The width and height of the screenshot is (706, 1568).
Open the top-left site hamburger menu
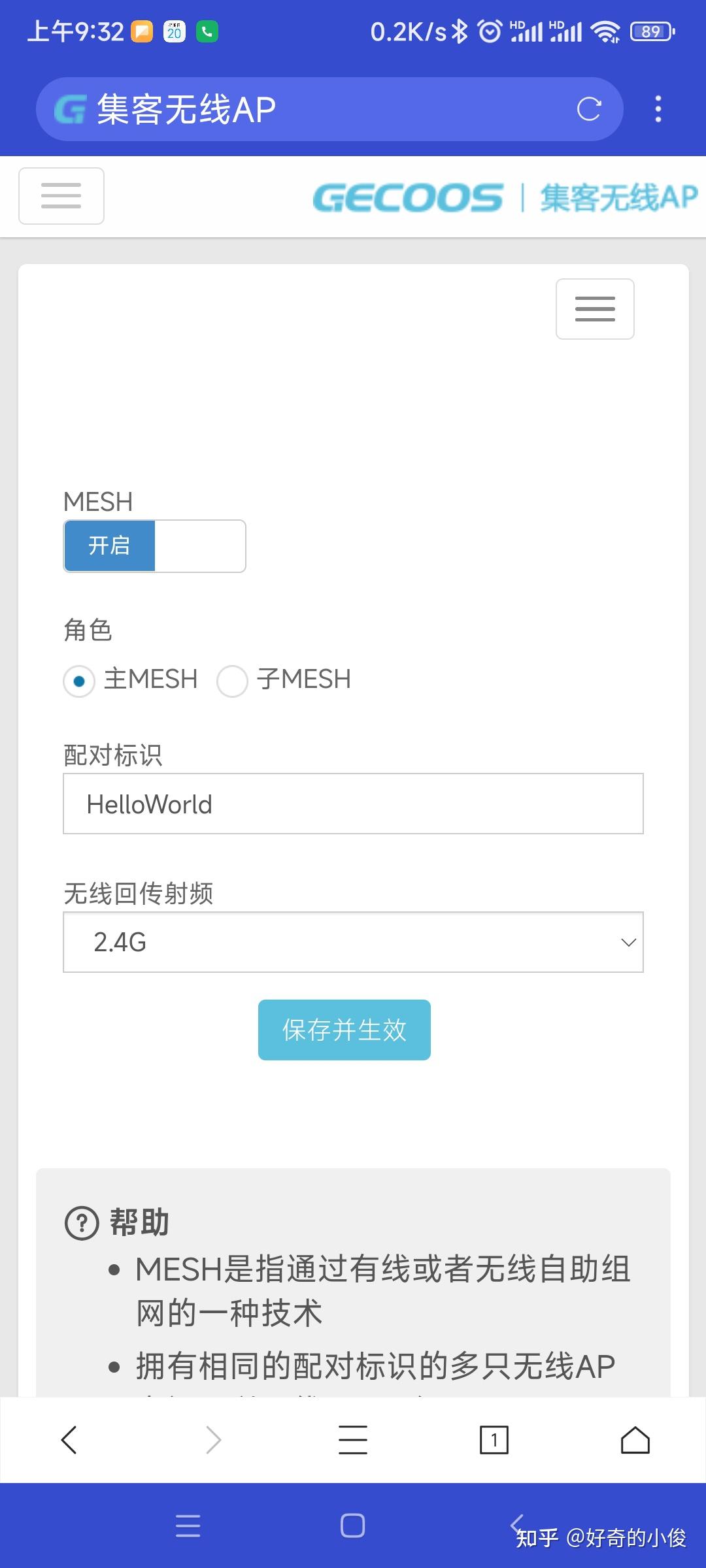pos(61,196)
